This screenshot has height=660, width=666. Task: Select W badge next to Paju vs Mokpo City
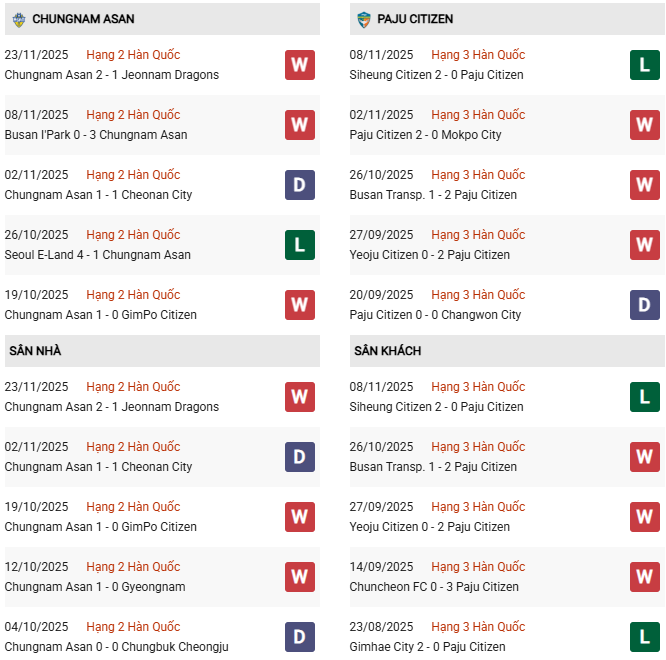tap(645, 125)
